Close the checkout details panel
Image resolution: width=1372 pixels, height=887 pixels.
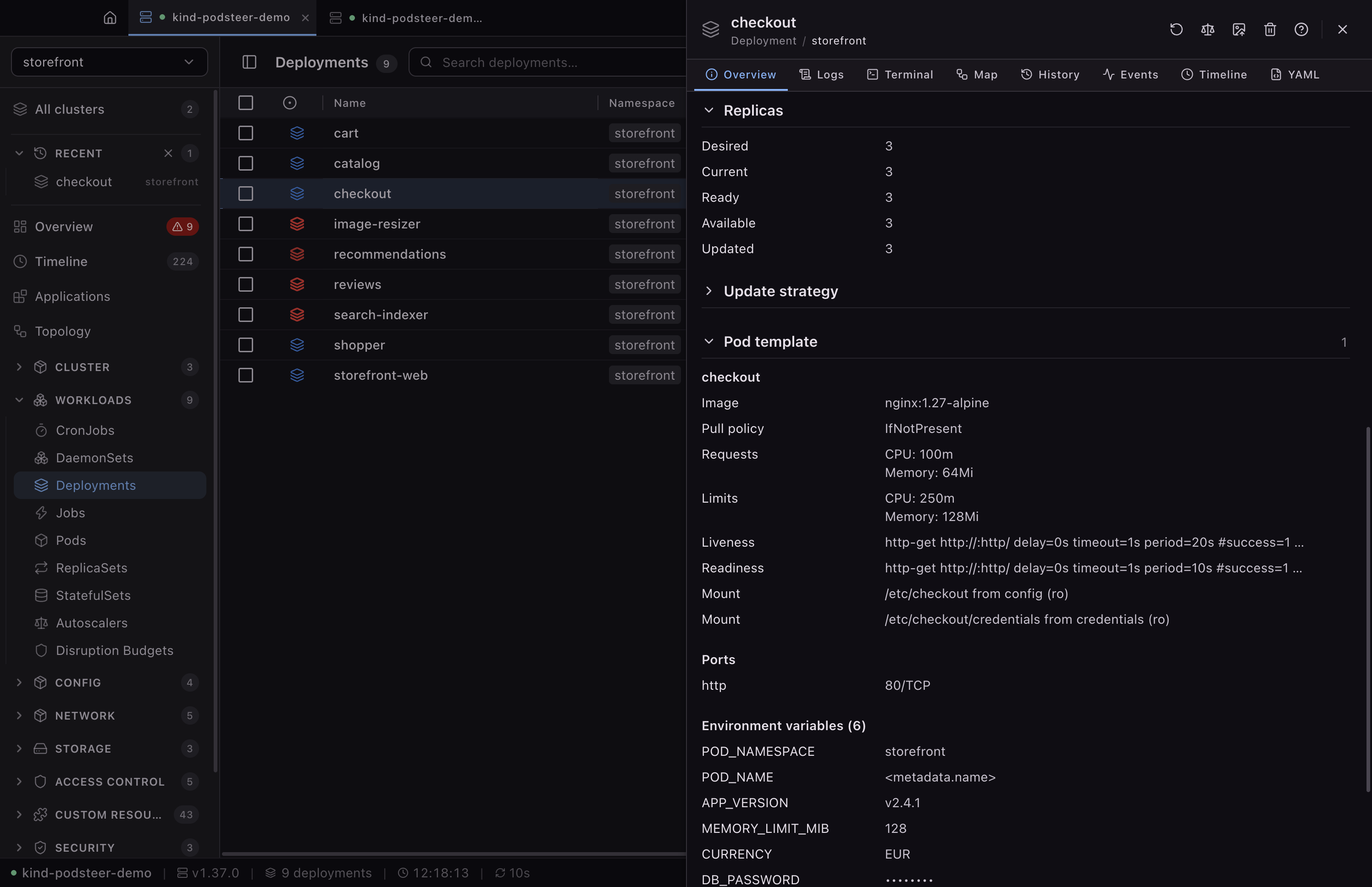(1342, 29)
